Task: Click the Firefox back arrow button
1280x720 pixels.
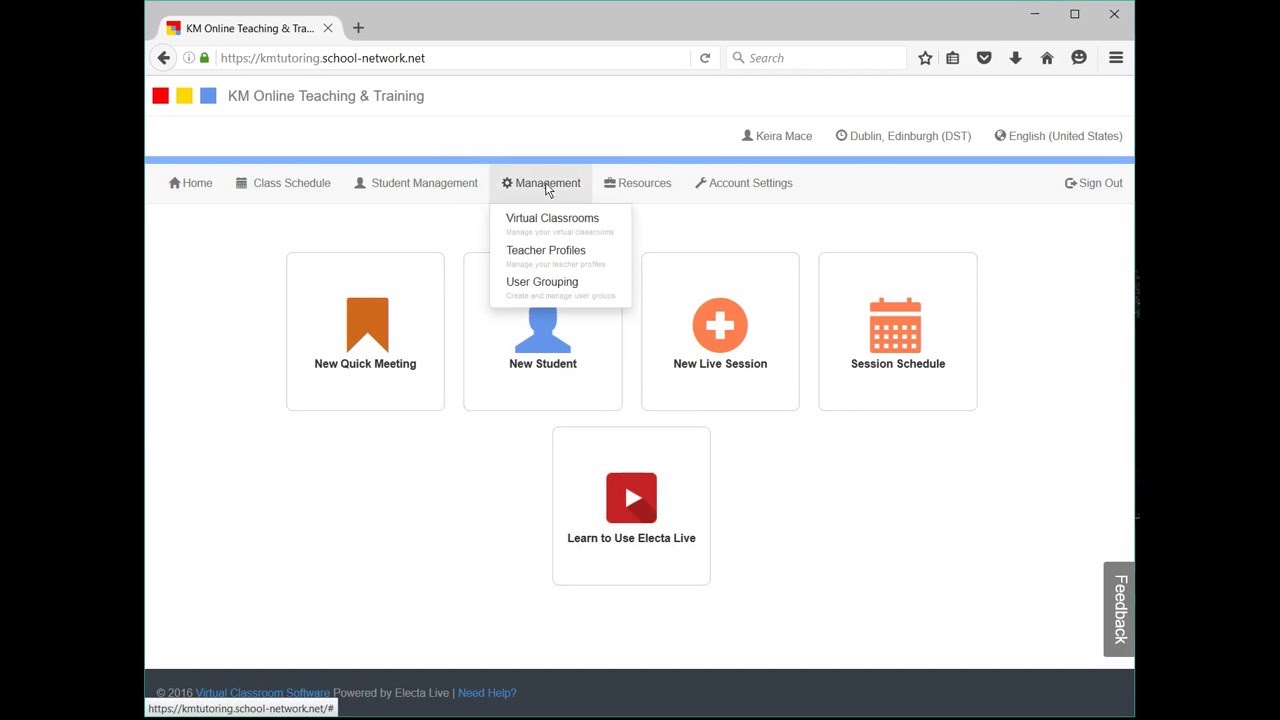Action: tap(164, 58)
